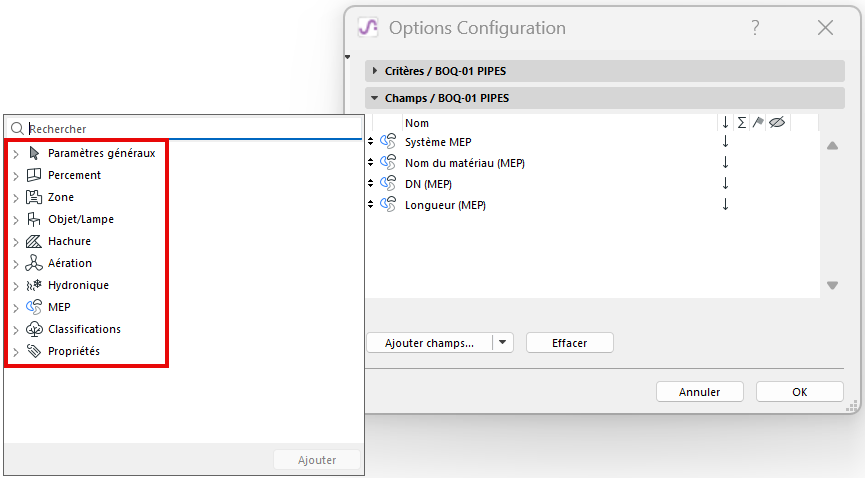Expand the Objet/Lampe group

(x=15, y=220)
